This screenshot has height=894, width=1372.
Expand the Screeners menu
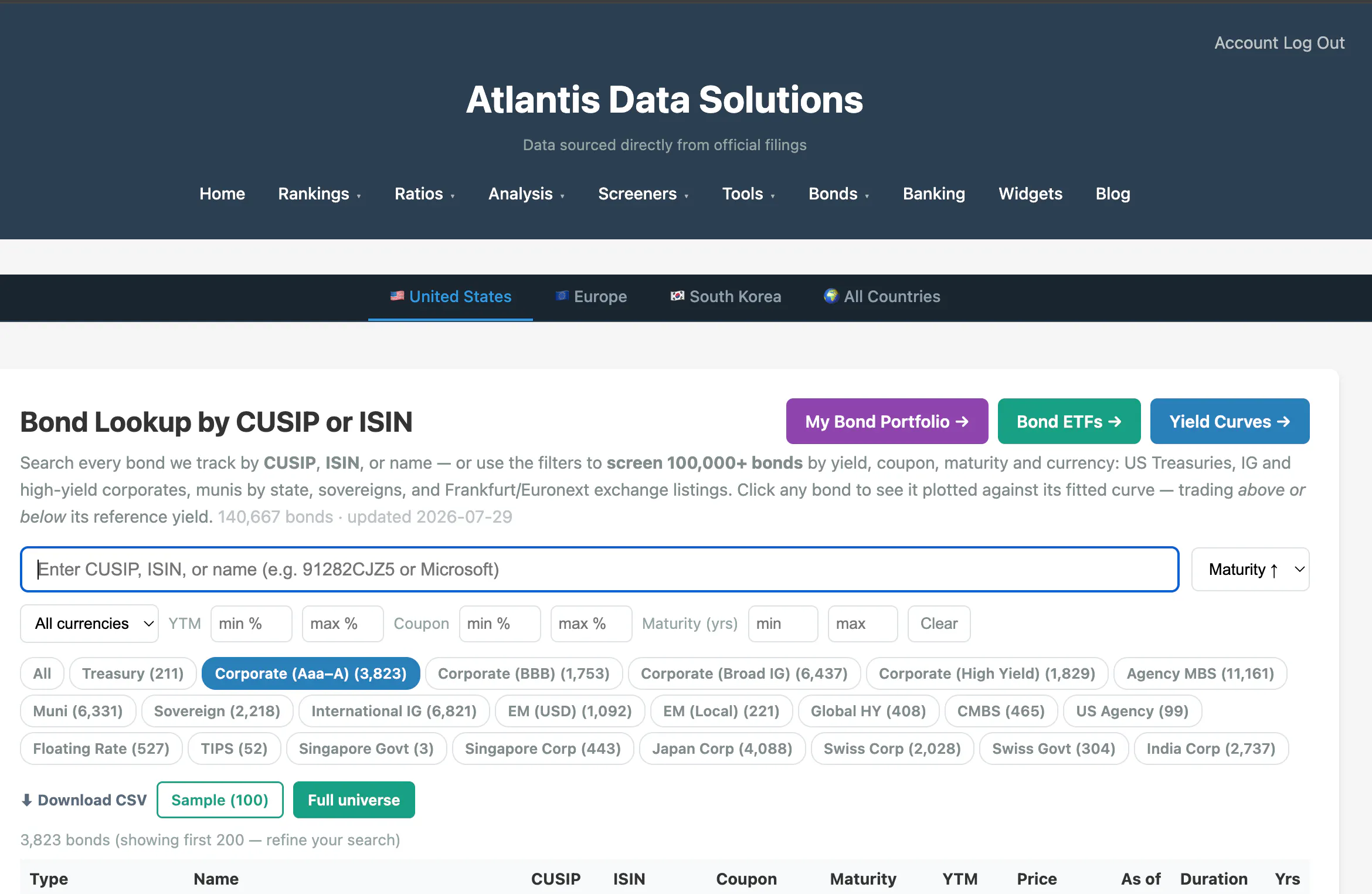(x=643, y=194)
